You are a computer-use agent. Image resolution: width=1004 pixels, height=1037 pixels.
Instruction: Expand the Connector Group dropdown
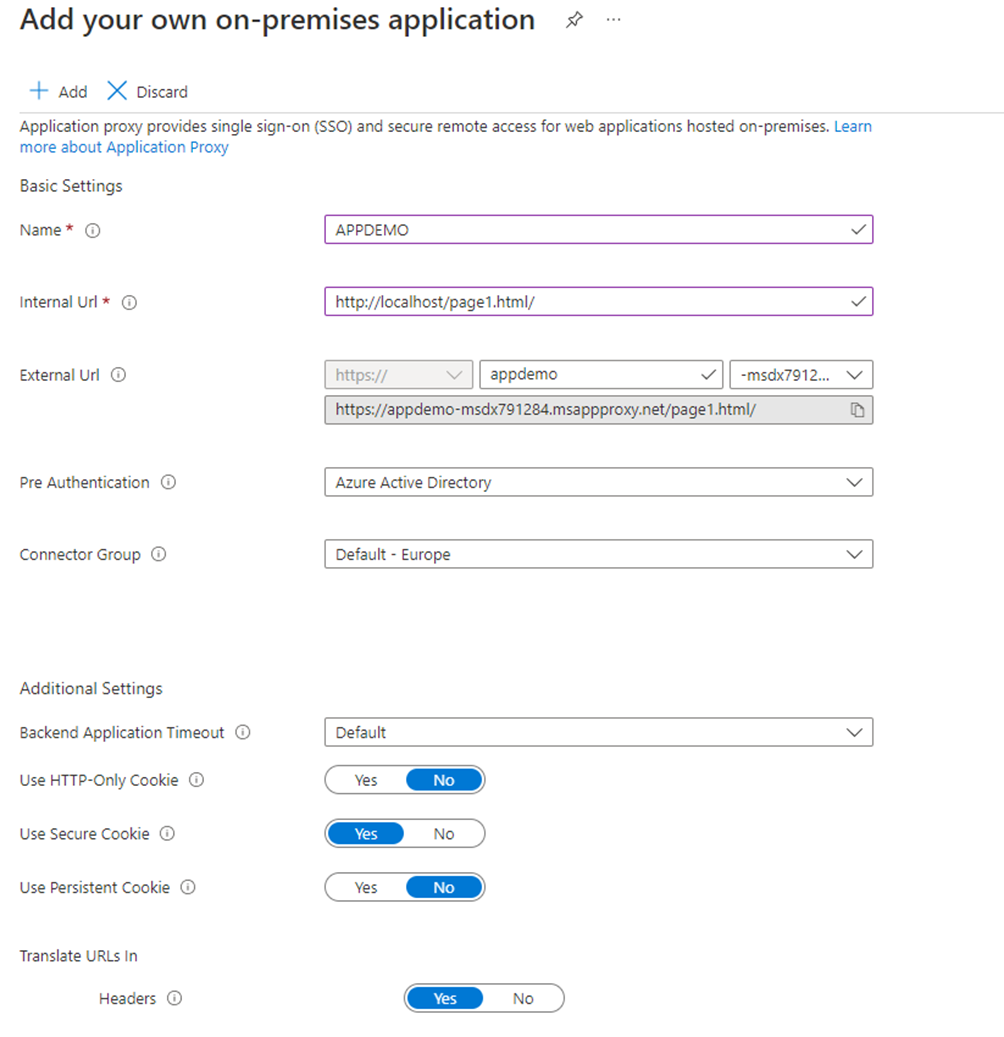pos(598,554)
